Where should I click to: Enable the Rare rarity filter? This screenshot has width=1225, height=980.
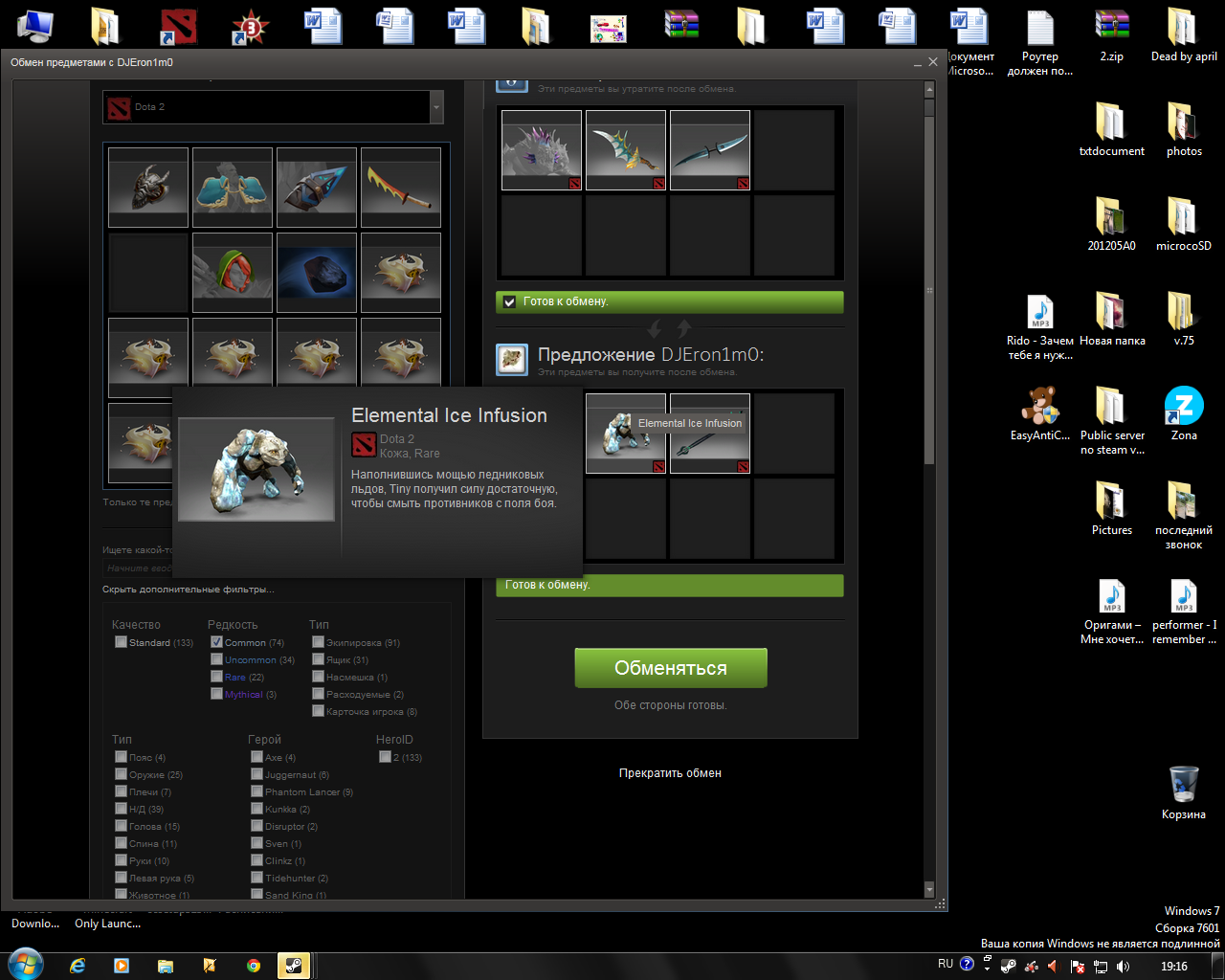(x=217, y=677)
